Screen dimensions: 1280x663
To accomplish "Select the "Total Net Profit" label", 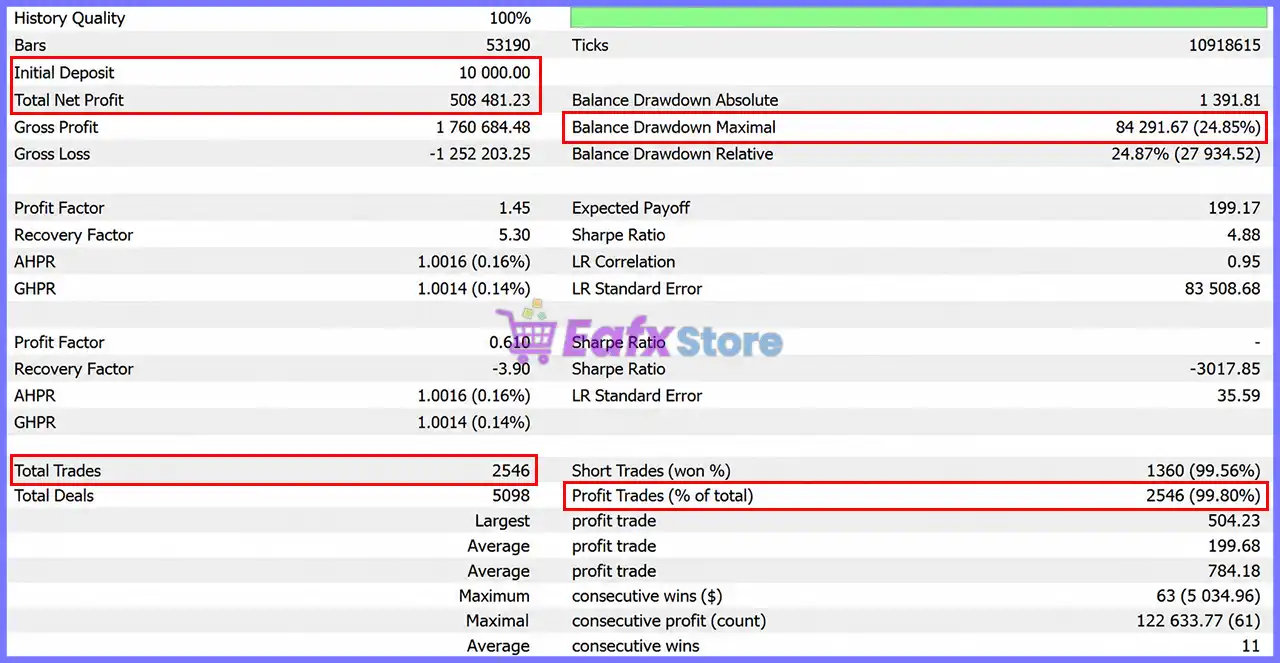I will (x=69, y=100).
